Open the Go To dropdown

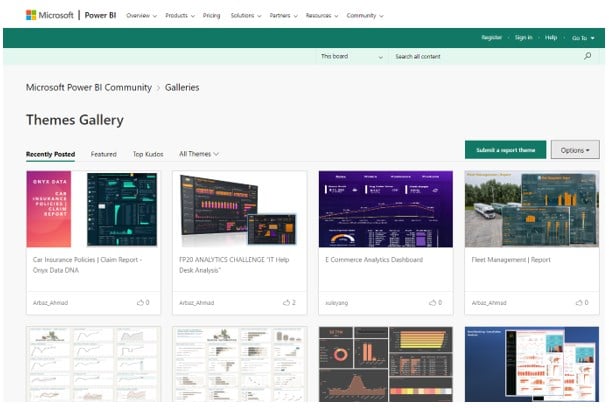point(583,38)
